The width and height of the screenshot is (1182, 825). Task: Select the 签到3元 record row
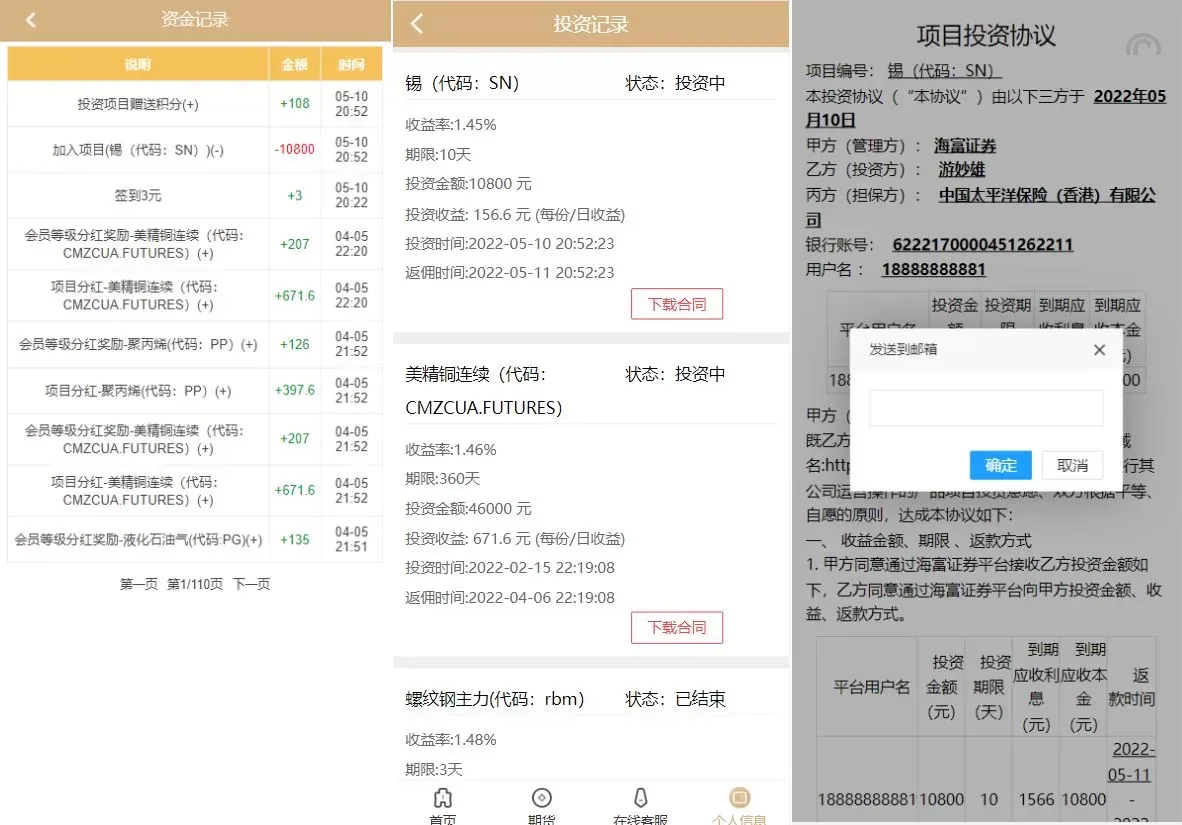(x=138, y=195)
